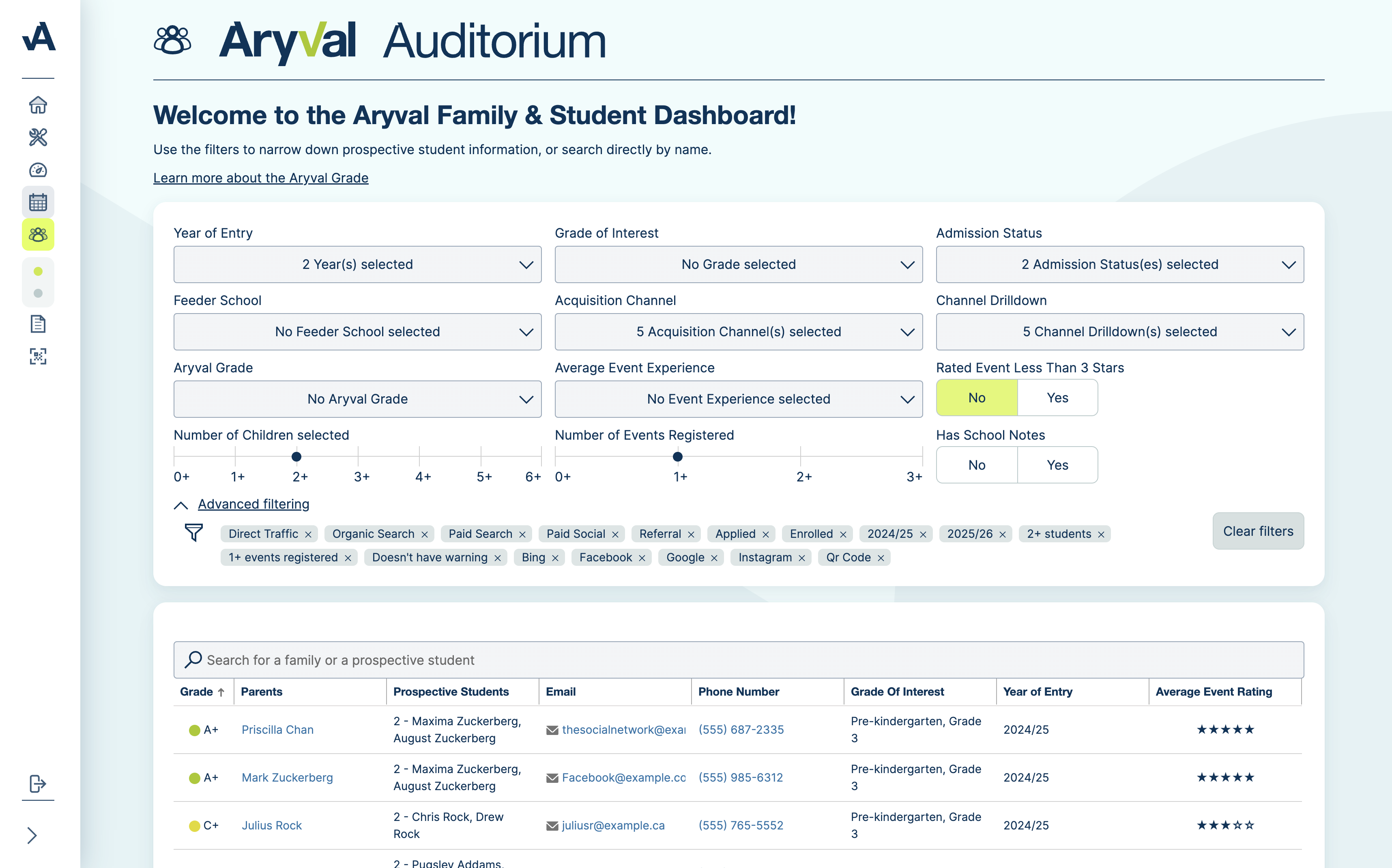Collapse the Advanced filtering section
Screen dimensions: 1392x868
coord(253,504)
